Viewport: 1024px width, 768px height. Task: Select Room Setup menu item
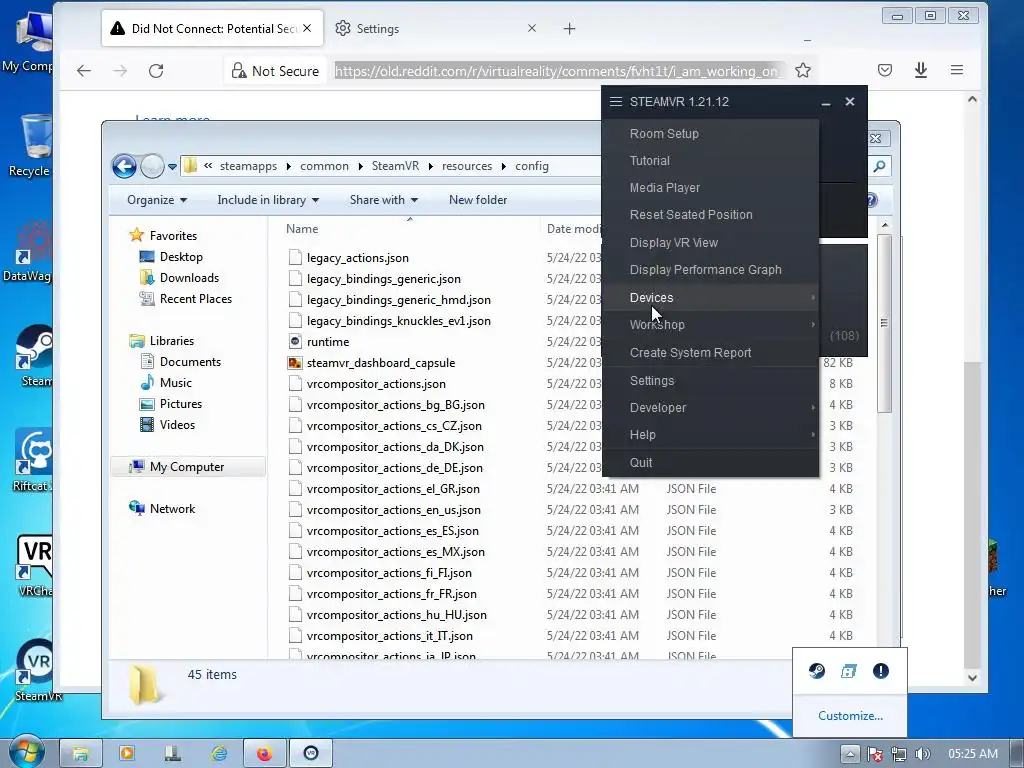(x=711, y=133)
